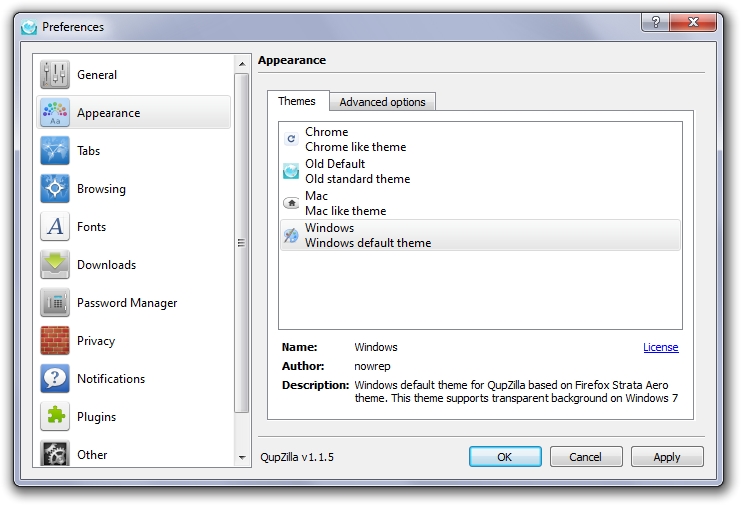The image size is (741, 506).
Task: Select the Privacy label in sidebar
Action: tap(96, 341)
